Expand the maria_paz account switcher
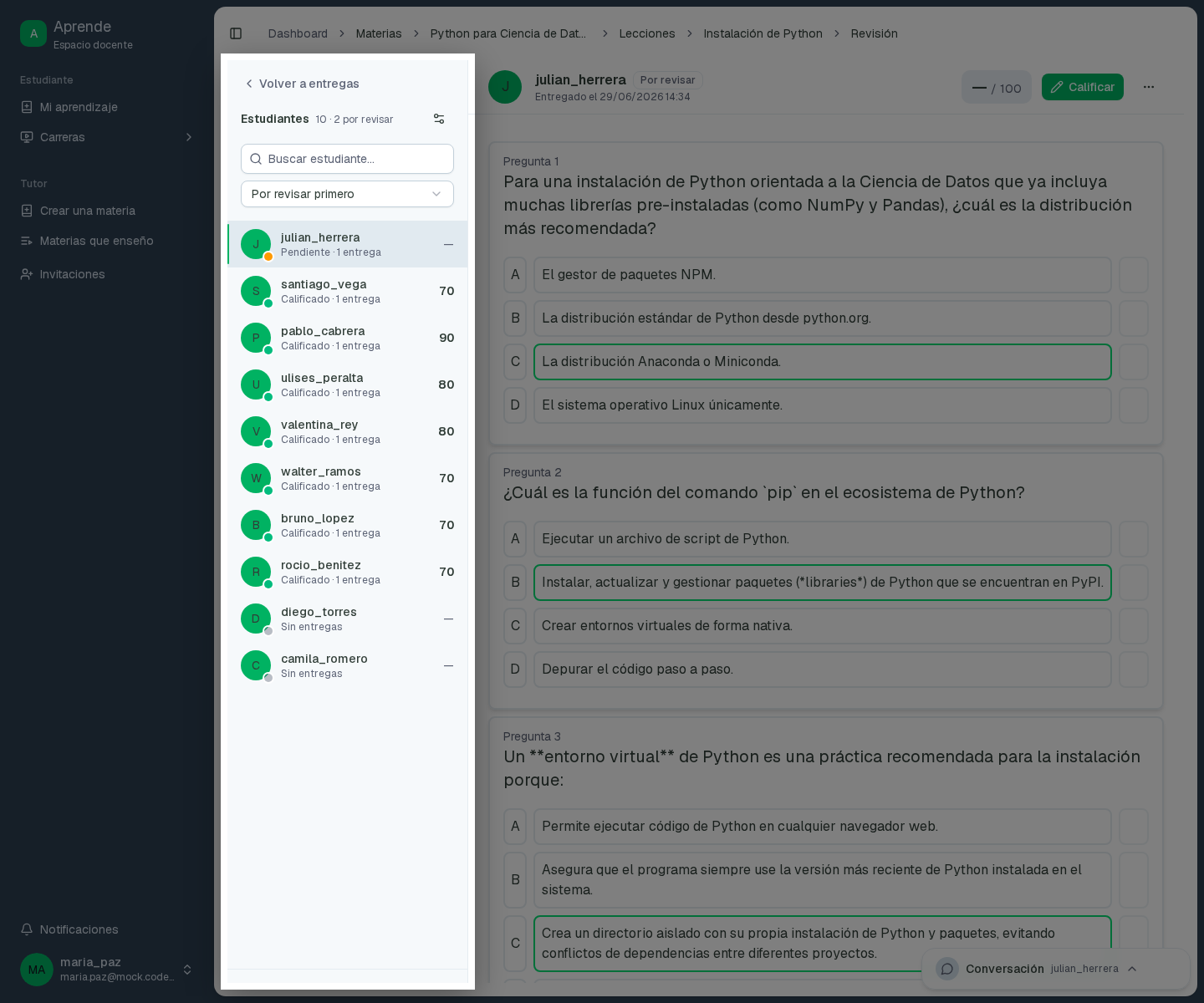Screen dimensions: 1204x1003 (187, 970)
